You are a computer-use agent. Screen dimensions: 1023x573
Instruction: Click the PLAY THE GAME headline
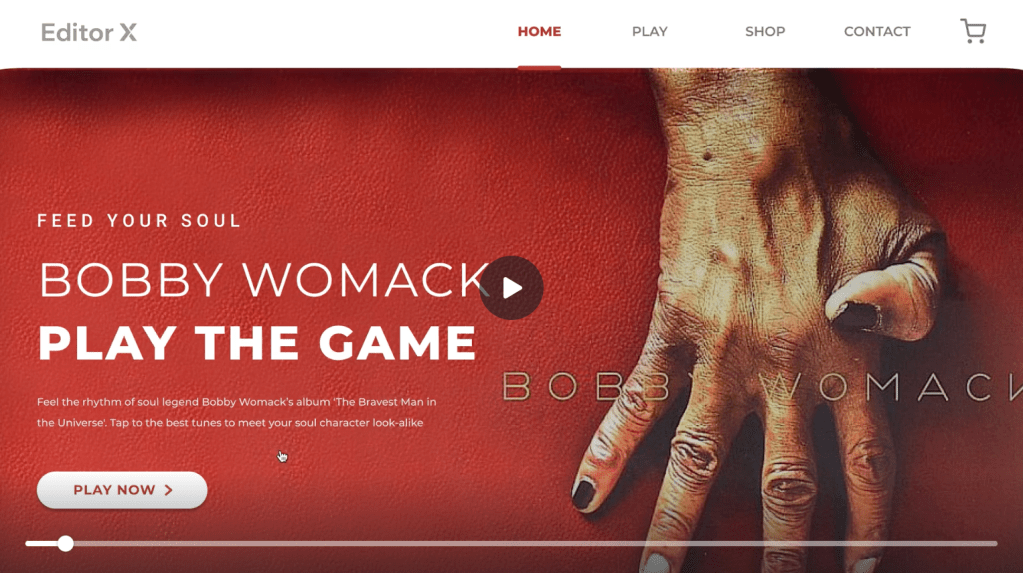tap(257, 343)
